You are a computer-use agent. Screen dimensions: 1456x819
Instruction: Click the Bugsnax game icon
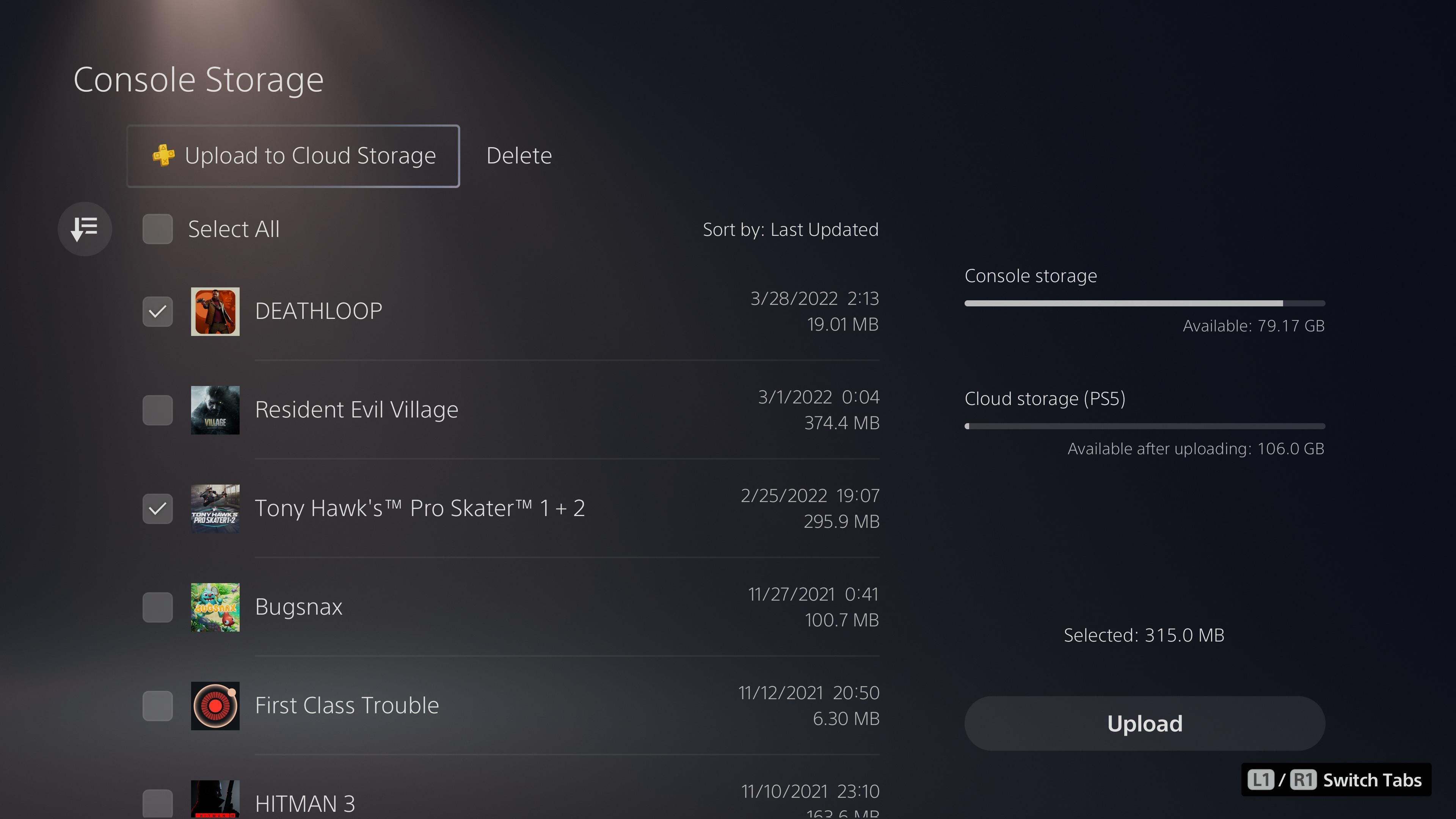pyautogui.click(x=215, y=607)
